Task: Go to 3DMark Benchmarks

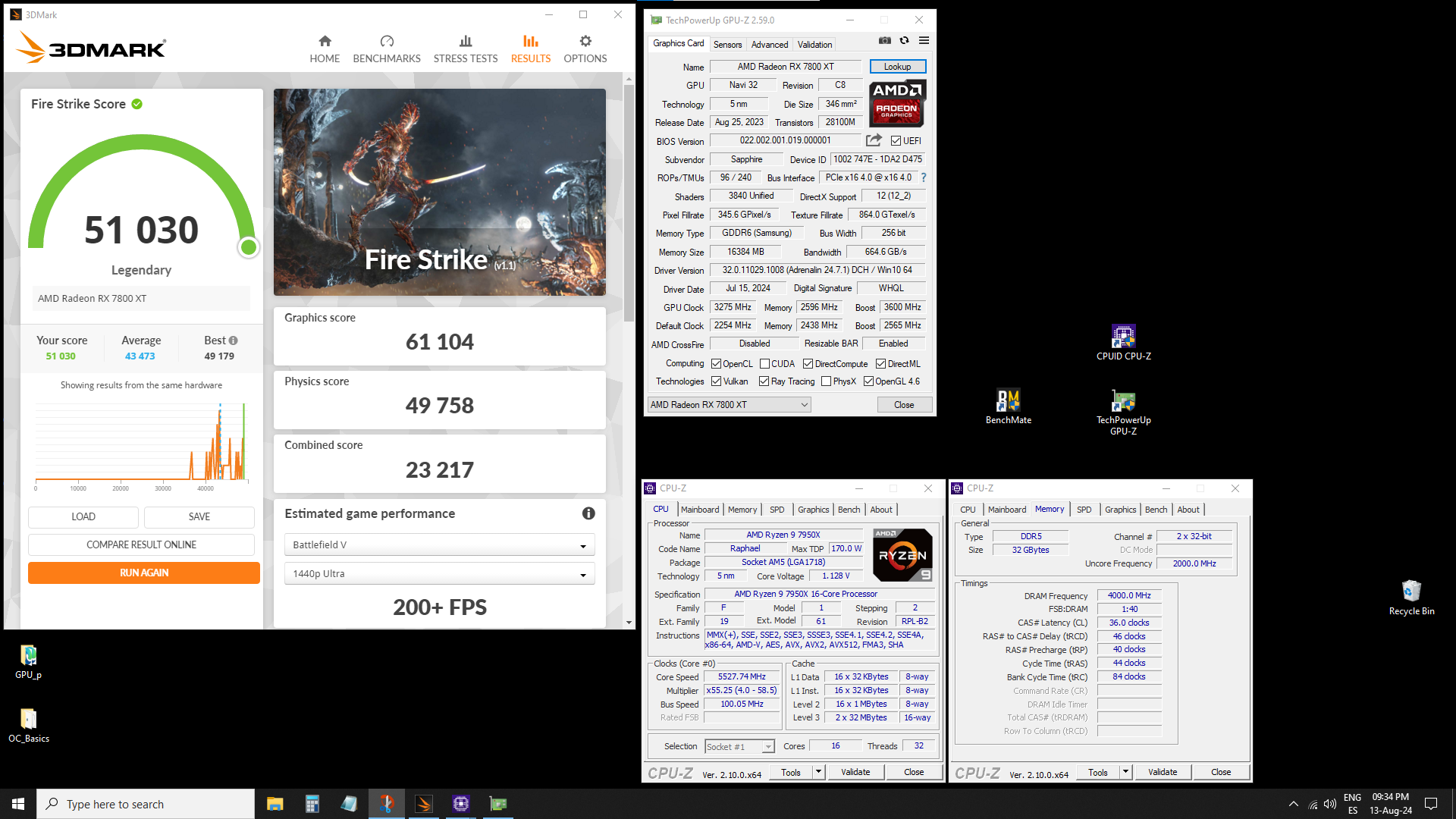Action: pos(387,49)
